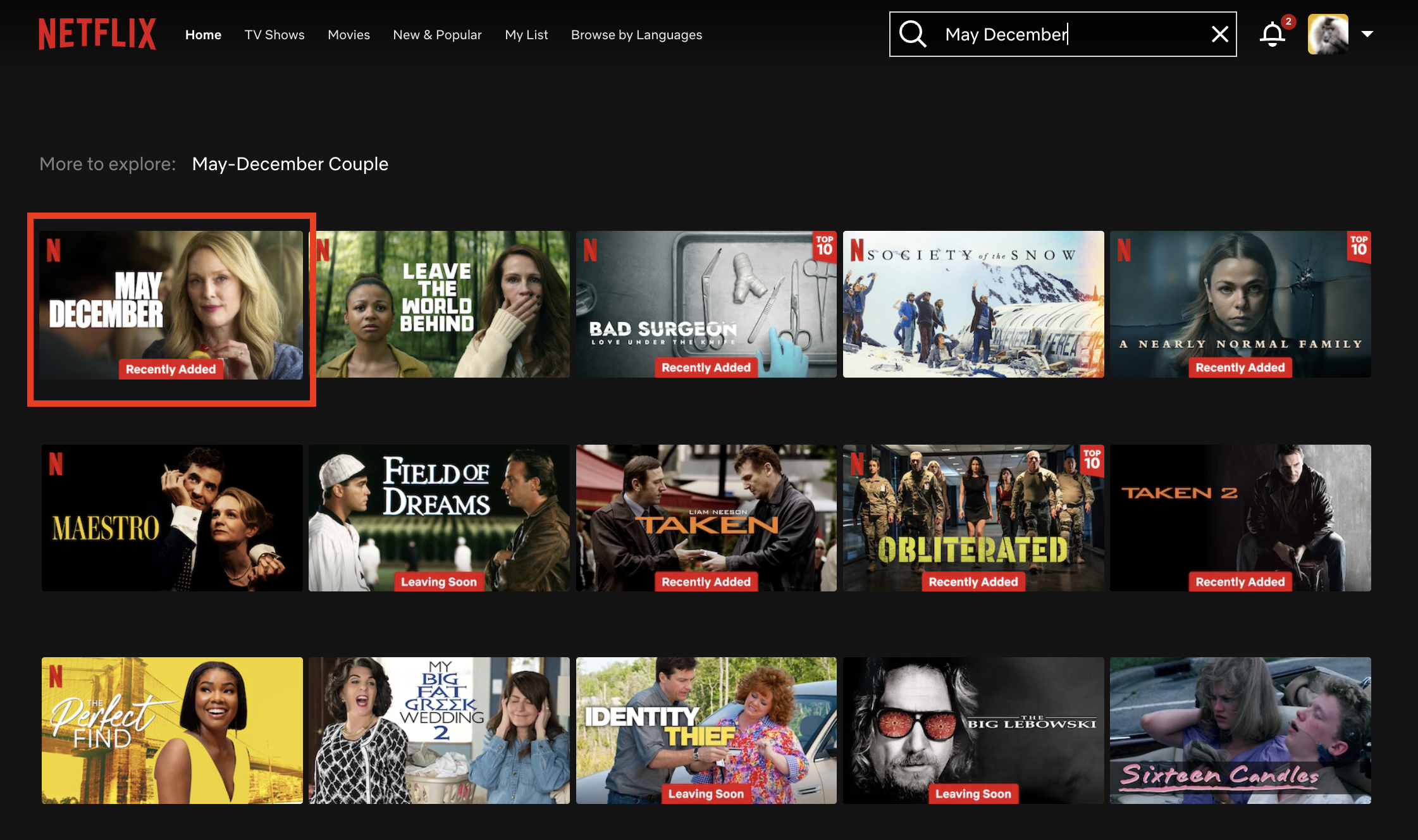Click the profile avatar picture
This screenshot has height=840, width=1418.
[1329, 34]
